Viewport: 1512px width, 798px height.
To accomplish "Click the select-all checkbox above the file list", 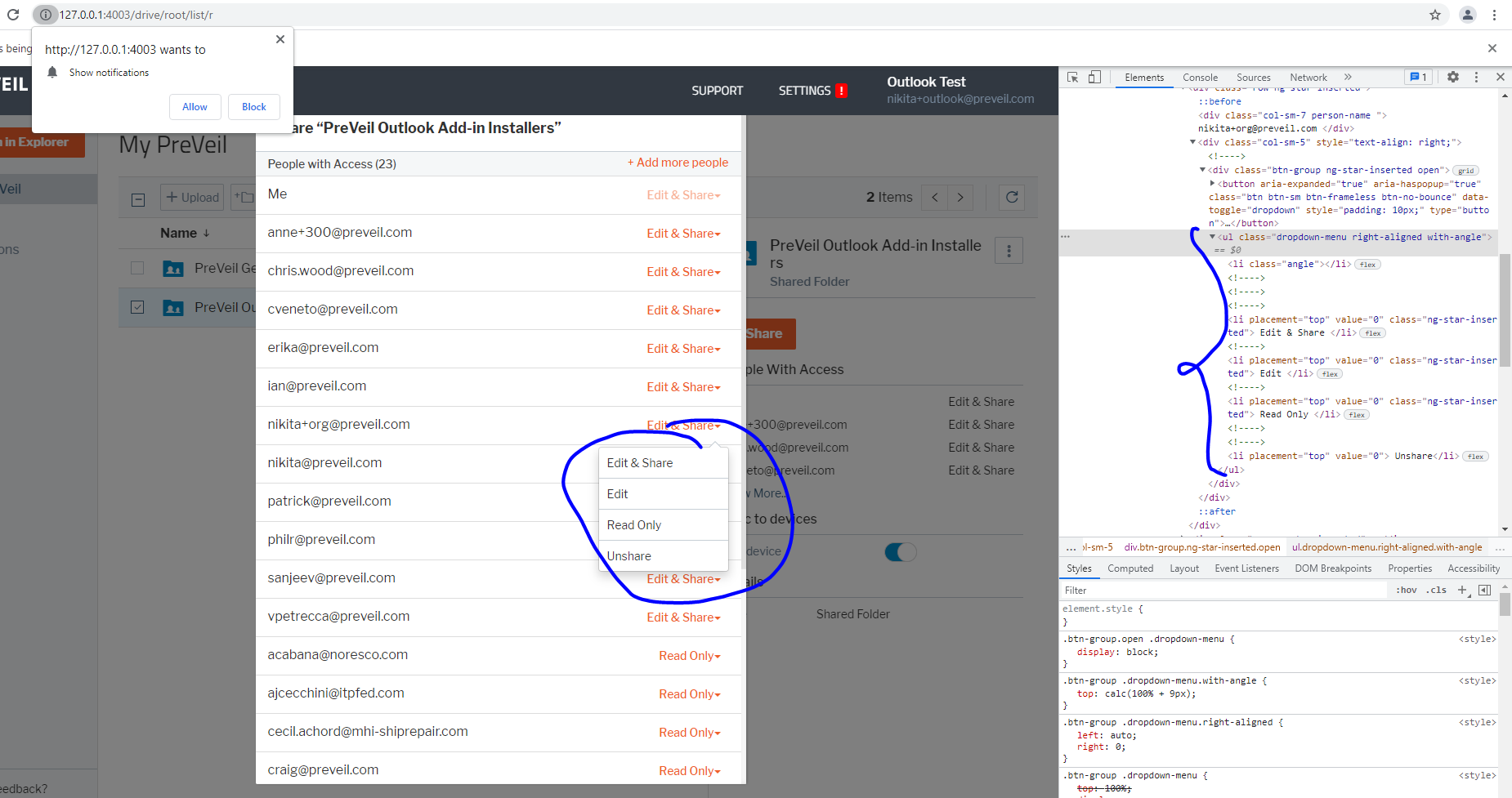I will pyautogui.click(x=137, y=198).
